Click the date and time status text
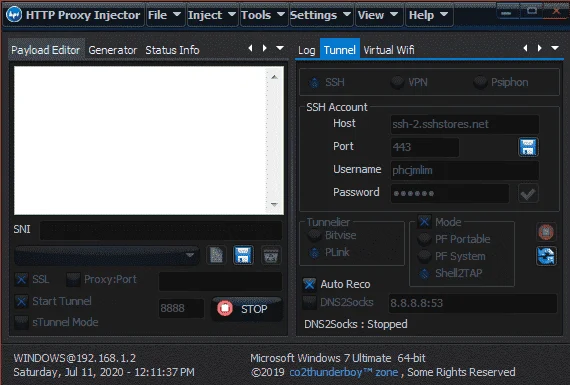 coord(104,372)
